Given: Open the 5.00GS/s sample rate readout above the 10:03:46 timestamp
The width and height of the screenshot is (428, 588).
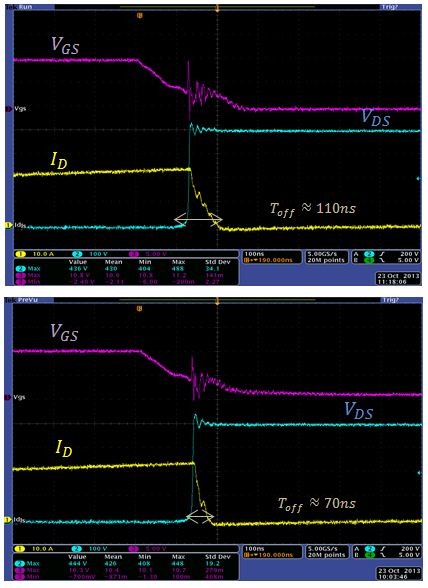Looking at the screenshot, I should click(326, 552).
